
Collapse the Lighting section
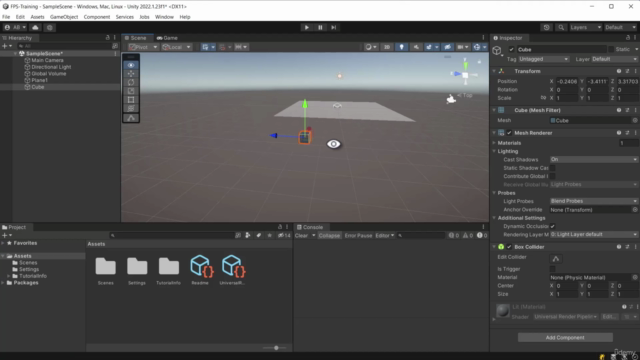click(x=494, y=151)
